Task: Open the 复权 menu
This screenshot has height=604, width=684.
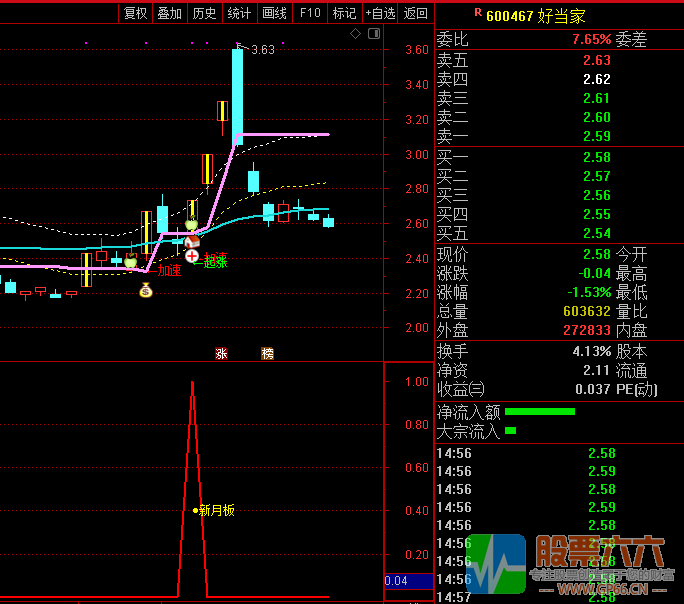Action: coord(135,13)
